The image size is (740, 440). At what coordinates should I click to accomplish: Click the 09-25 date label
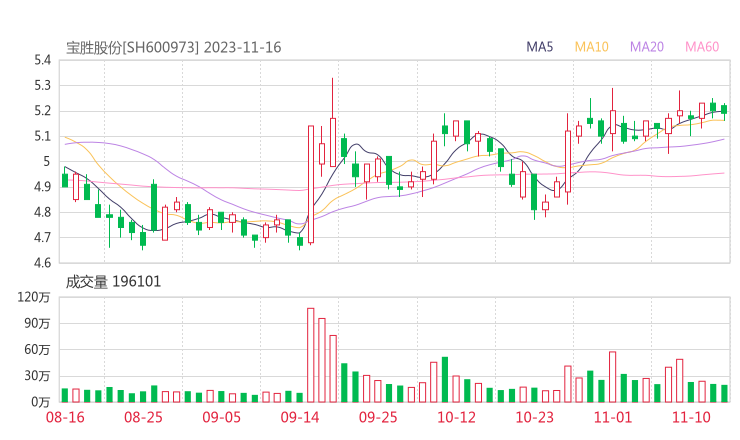[378, 417]
